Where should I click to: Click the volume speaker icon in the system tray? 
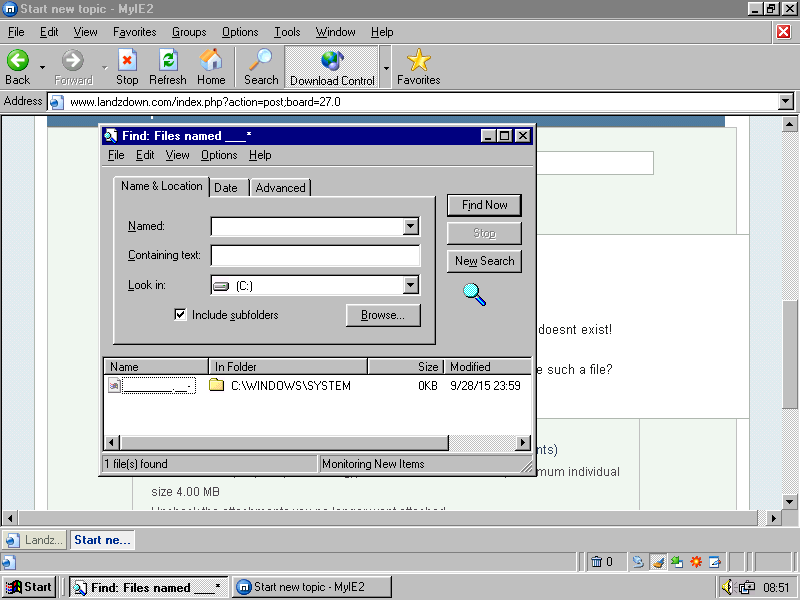[x=727, y=587]
